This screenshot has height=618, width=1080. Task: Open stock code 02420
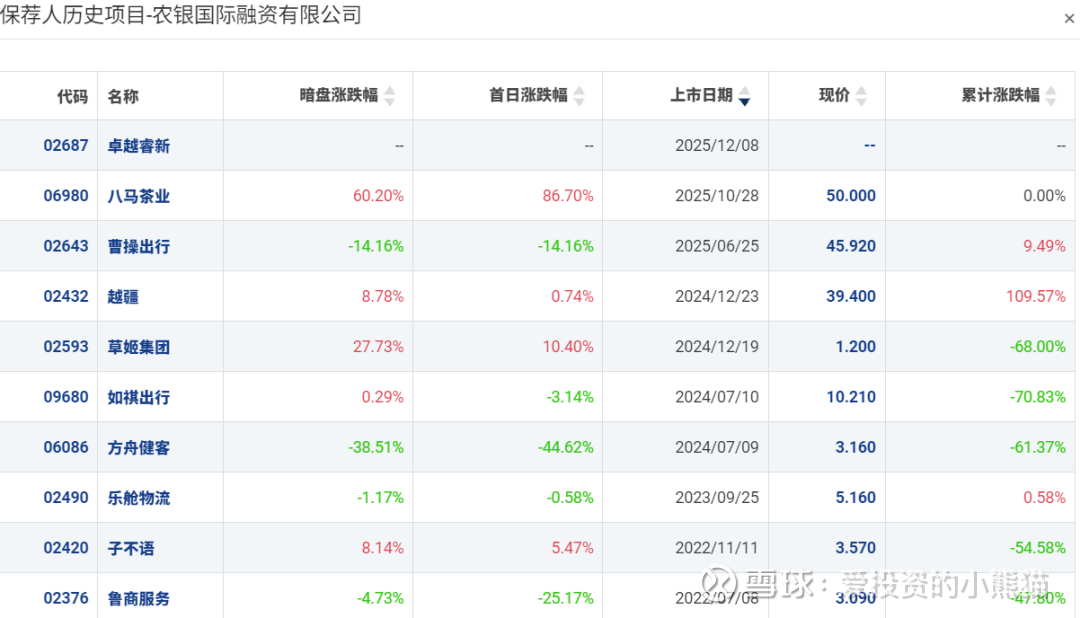click(66, 548)
